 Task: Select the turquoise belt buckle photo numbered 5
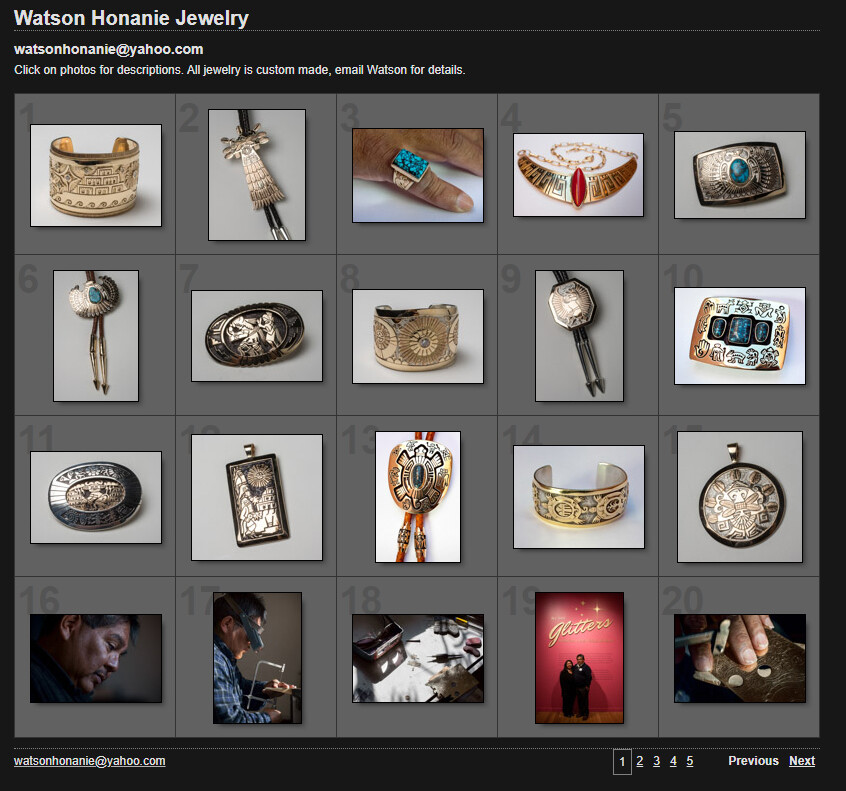pos(739,175)
